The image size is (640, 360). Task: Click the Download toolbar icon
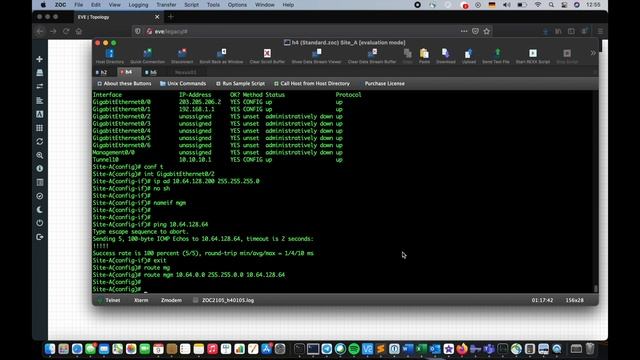(x=446, y=56)
